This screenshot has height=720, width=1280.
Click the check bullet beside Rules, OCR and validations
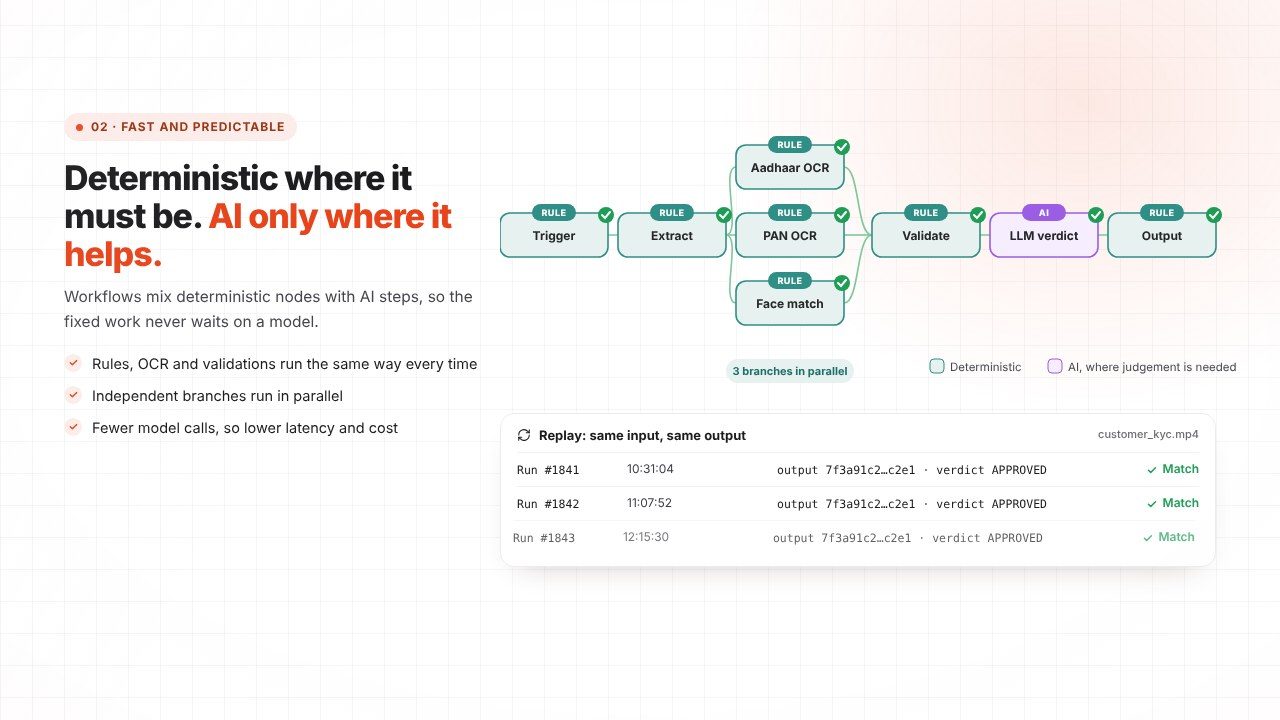click(73, 364)
